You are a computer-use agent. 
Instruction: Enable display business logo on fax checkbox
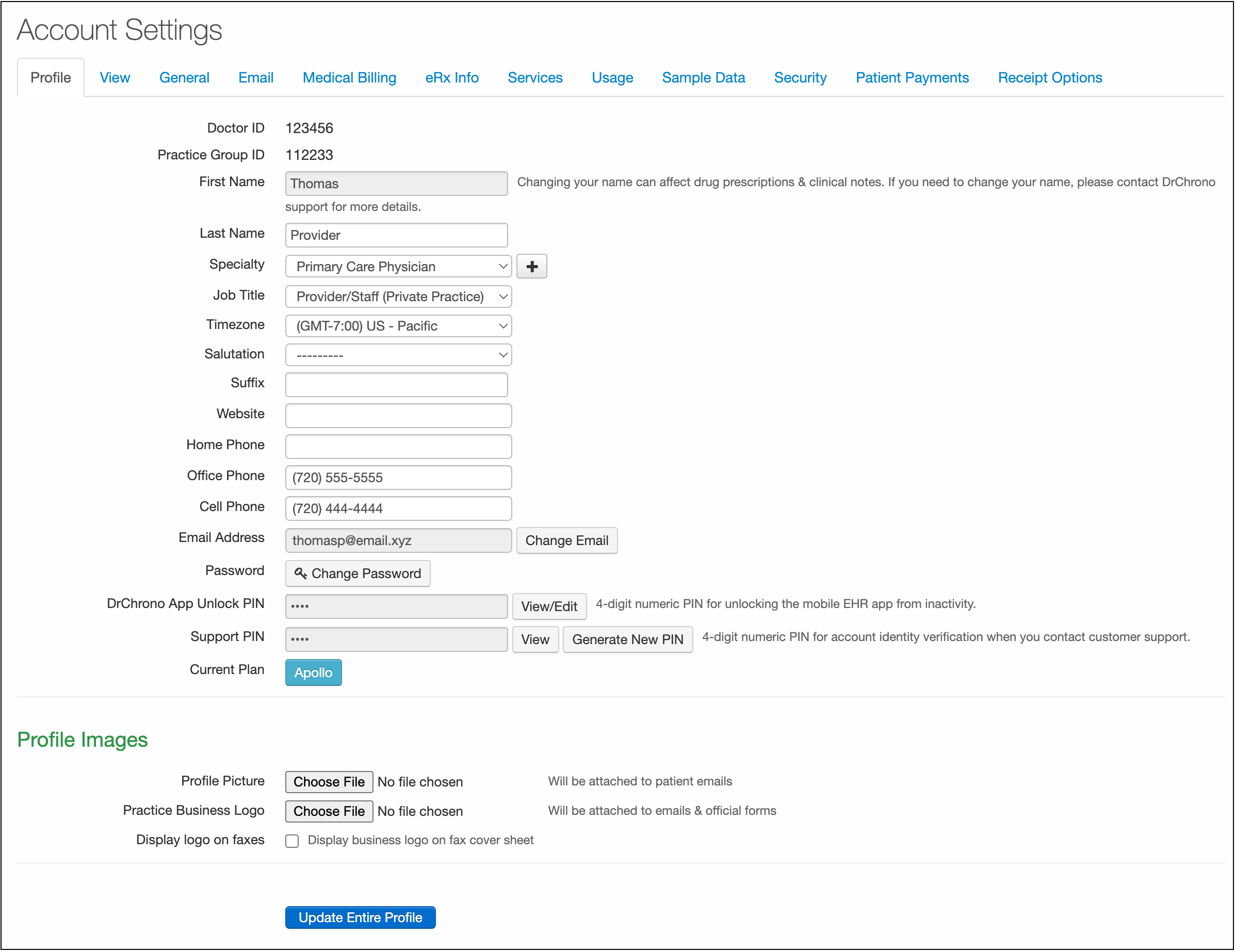pos(292,841)
